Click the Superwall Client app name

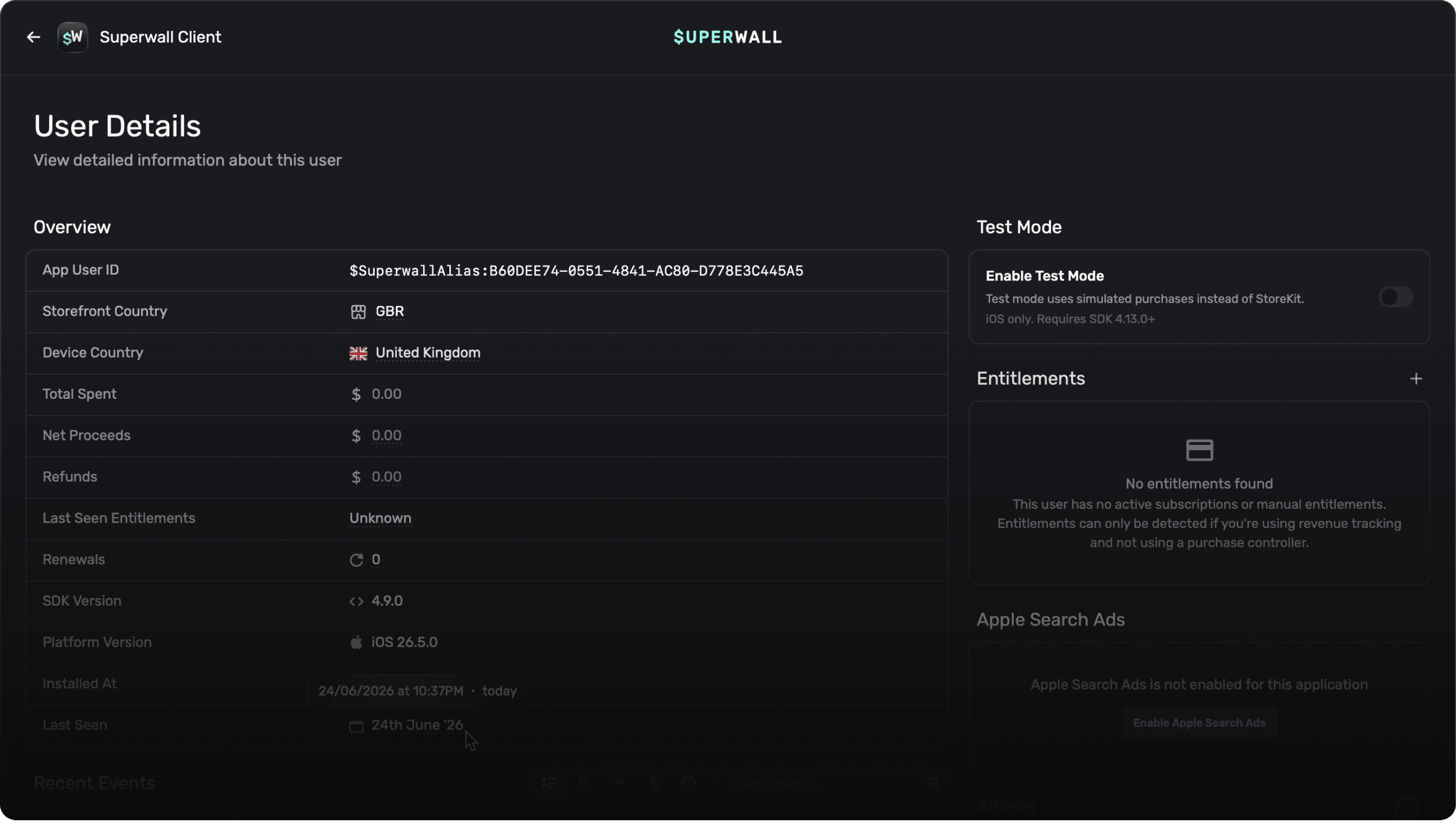tap(161, 37)
